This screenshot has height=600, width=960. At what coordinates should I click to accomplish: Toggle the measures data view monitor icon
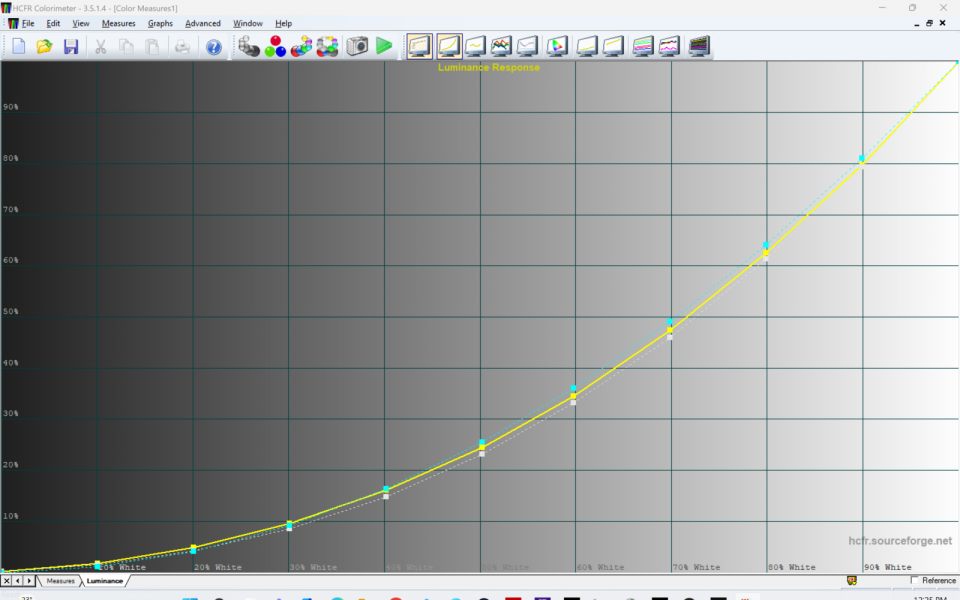420,47
